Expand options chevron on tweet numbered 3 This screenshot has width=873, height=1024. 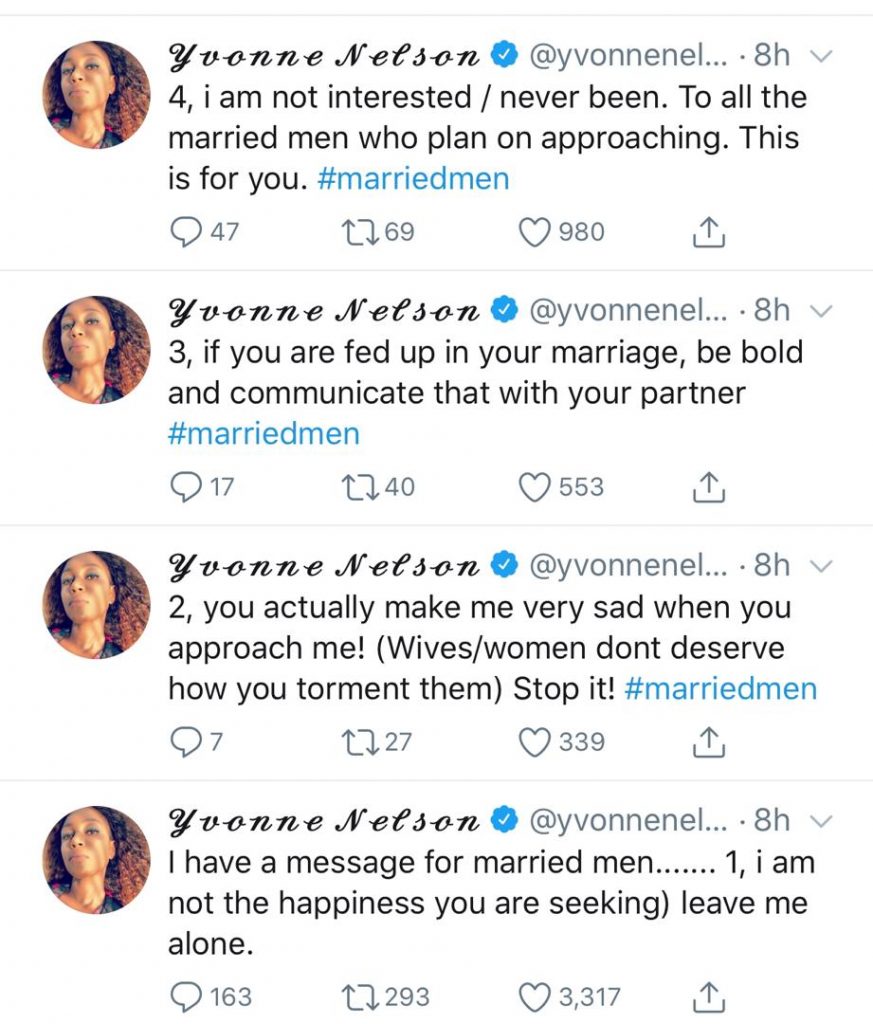822,312
